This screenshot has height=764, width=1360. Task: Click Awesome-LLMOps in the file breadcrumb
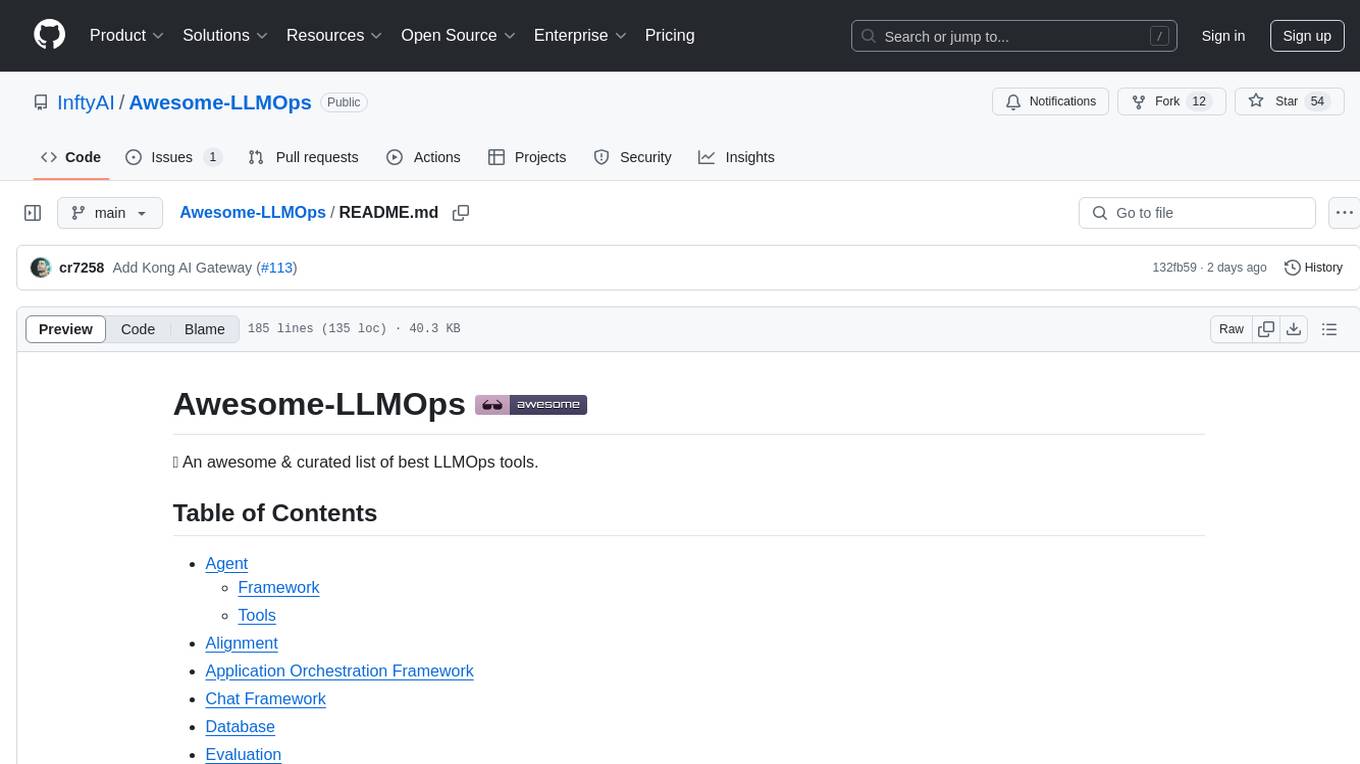click(253, 212)
